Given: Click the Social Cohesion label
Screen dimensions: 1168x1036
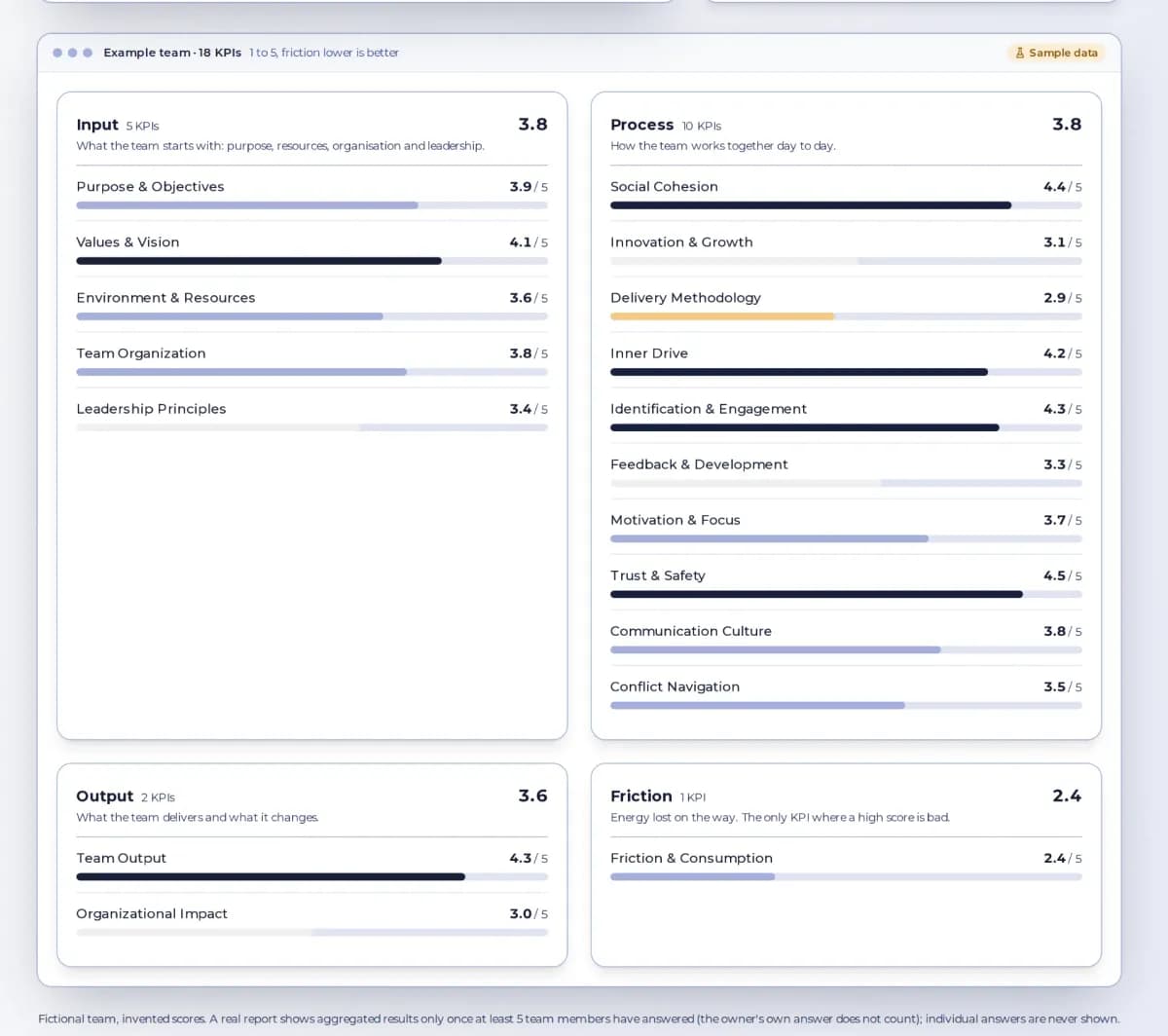Looking at the screenshot, I should coord(664,186).
